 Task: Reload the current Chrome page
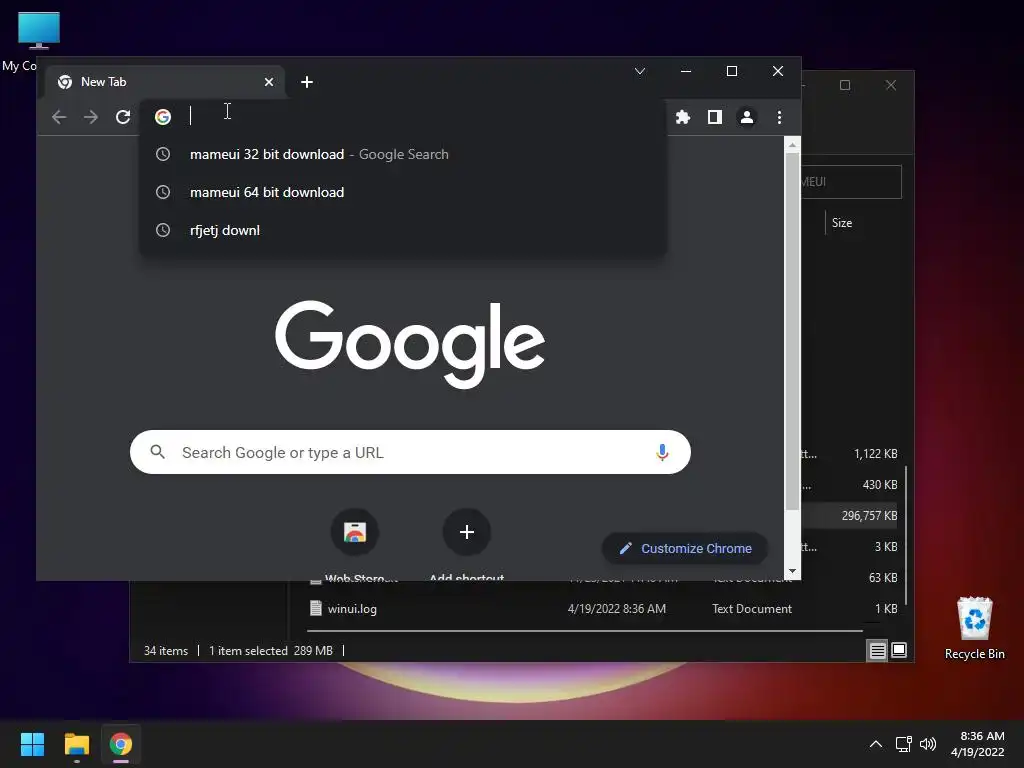click(123, 117)
